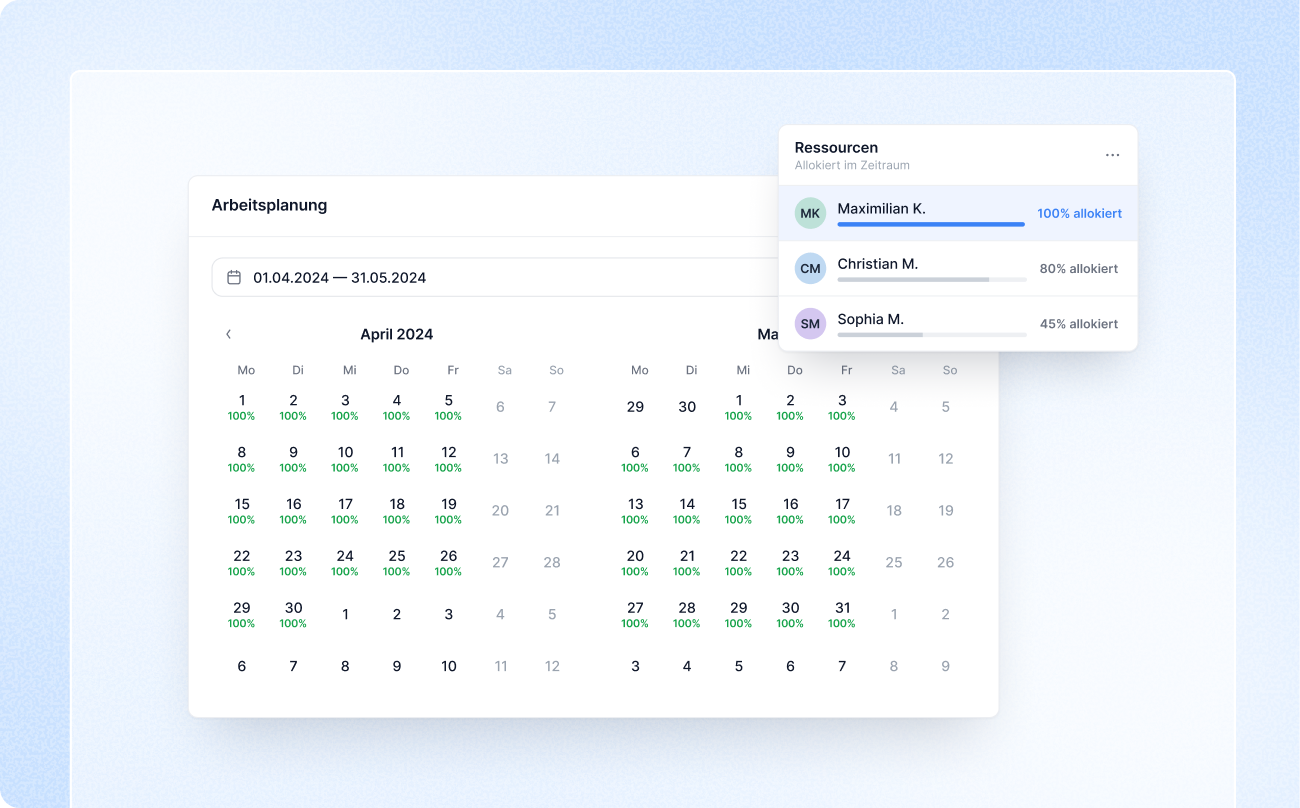The width and height of the screenshot is (1300, 808).
Task: Select May 31 in the May calendar
Action: coord(843,614)
